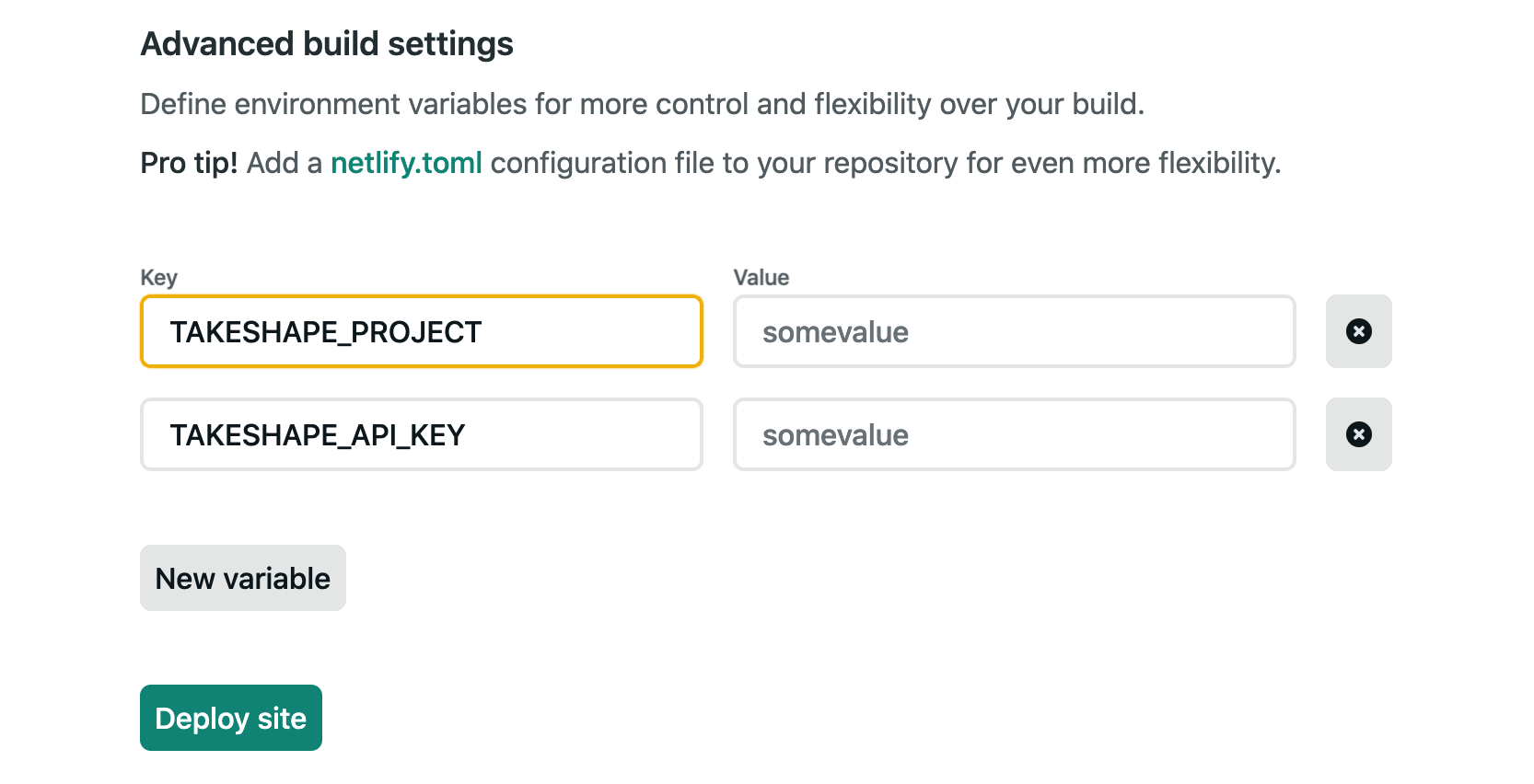1534x784 pixels.
Task: Click the Key column label
Action: (158, 278)
